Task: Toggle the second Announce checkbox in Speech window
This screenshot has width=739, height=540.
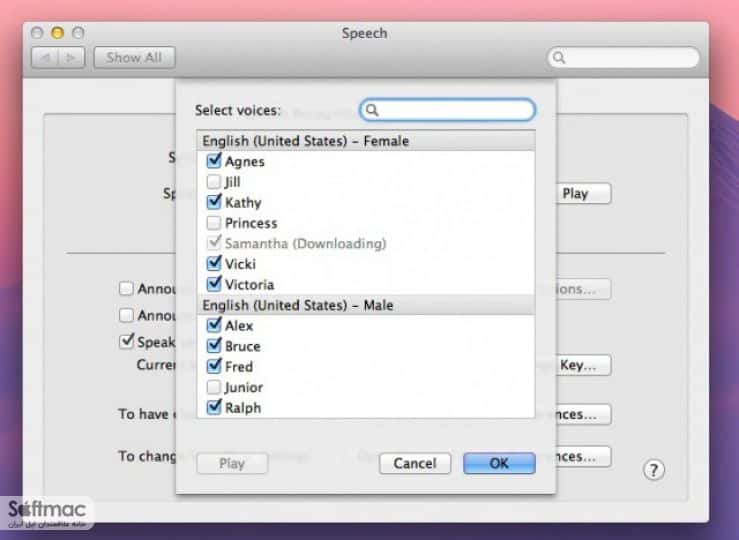Action: click(x=126, y=315)
